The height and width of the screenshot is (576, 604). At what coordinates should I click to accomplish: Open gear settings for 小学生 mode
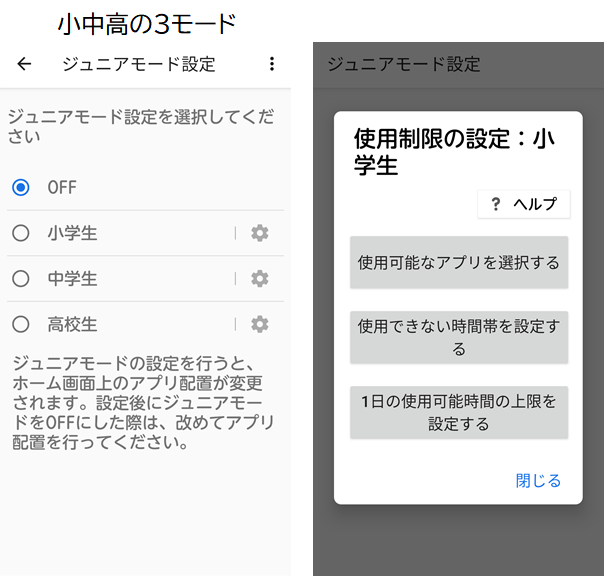[260, 233]
